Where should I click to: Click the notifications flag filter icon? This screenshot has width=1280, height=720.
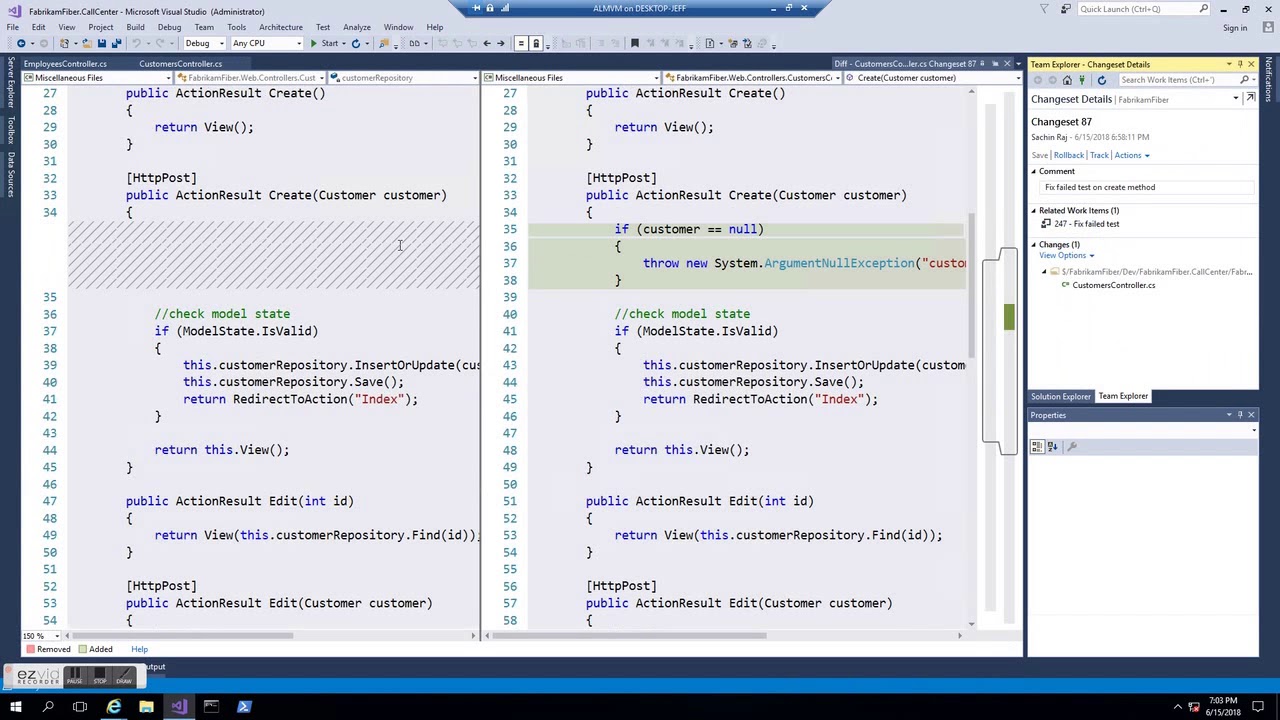(x=1045, y=9)
